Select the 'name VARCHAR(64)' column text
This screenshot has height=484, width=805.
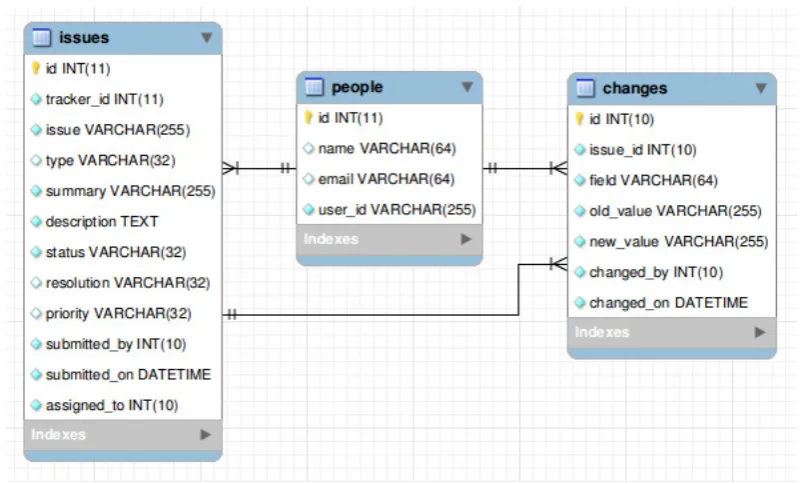click(387, 148)
